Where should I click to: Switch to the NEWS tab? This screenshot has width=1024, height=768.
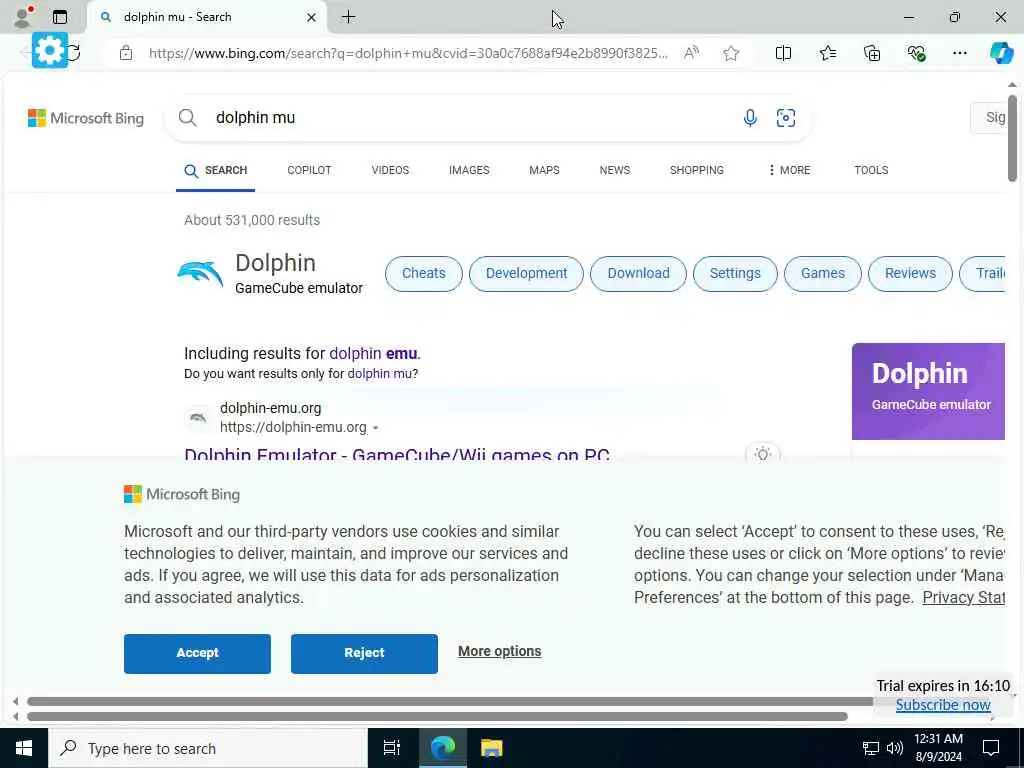615,170
